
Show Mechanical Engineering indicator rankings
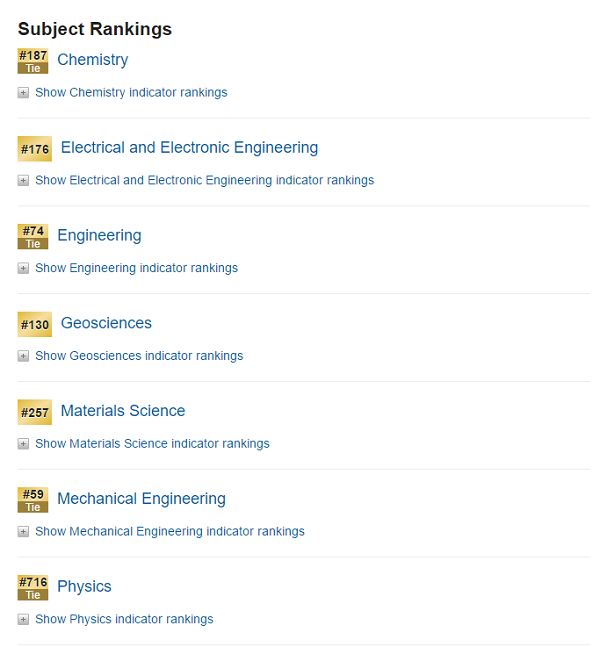pyautogui.click(x=169, y=531)
